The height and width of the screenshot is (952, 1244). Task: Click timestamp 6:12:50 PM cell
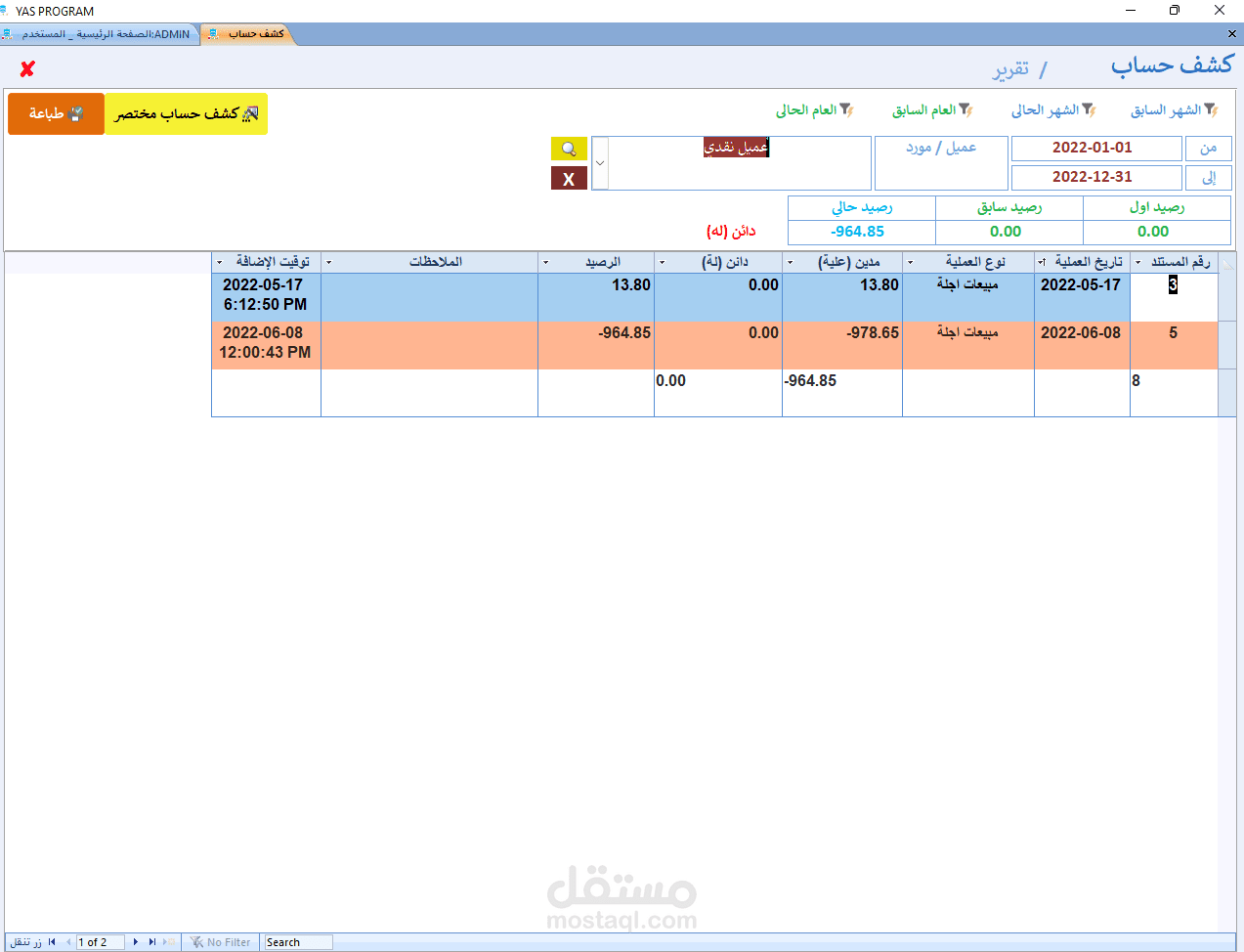coord(266,297)
